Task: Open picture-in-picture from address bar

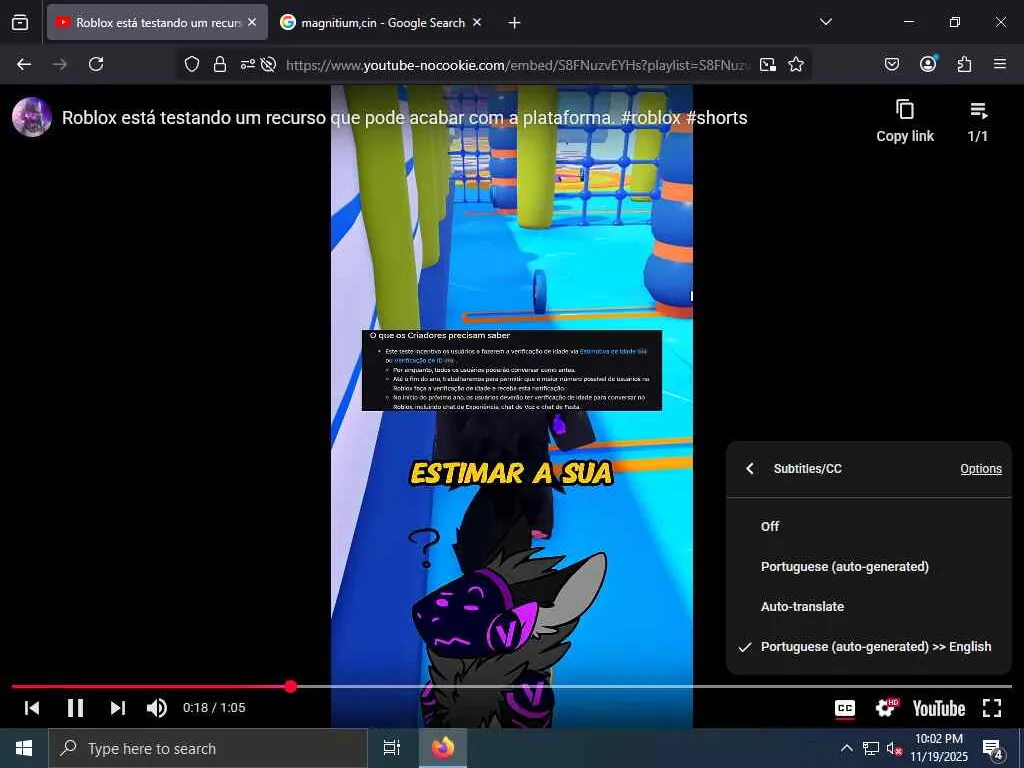Action: pyautogui.click(x=768, y=65)
